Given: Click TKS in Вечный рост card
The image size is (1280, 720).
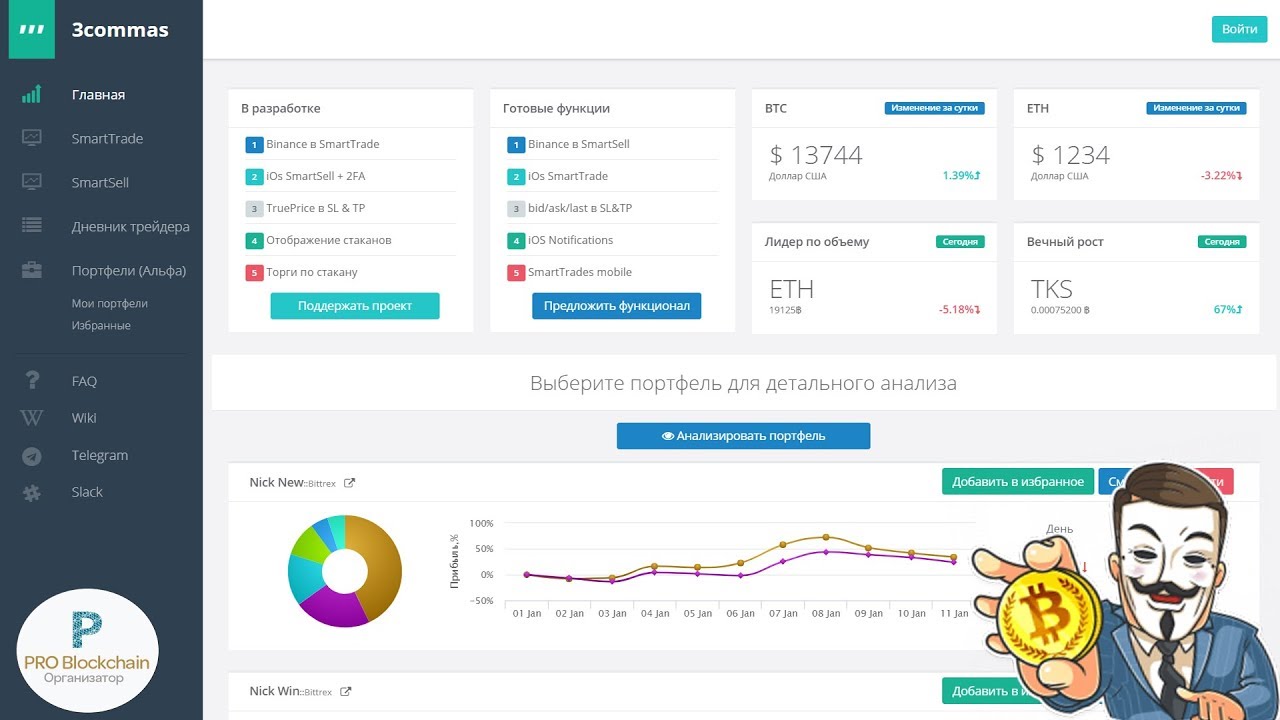Looking at the screenshot, I should (x=1052, y=290).
